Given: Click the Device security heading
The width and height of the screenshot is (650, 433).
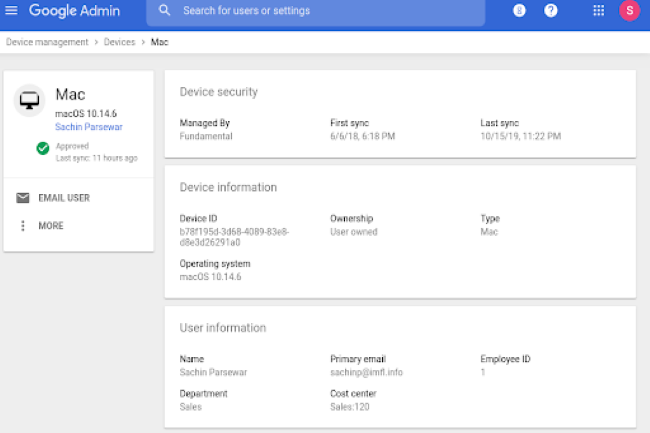Looking at the screenshot, I should click(218, 92).
